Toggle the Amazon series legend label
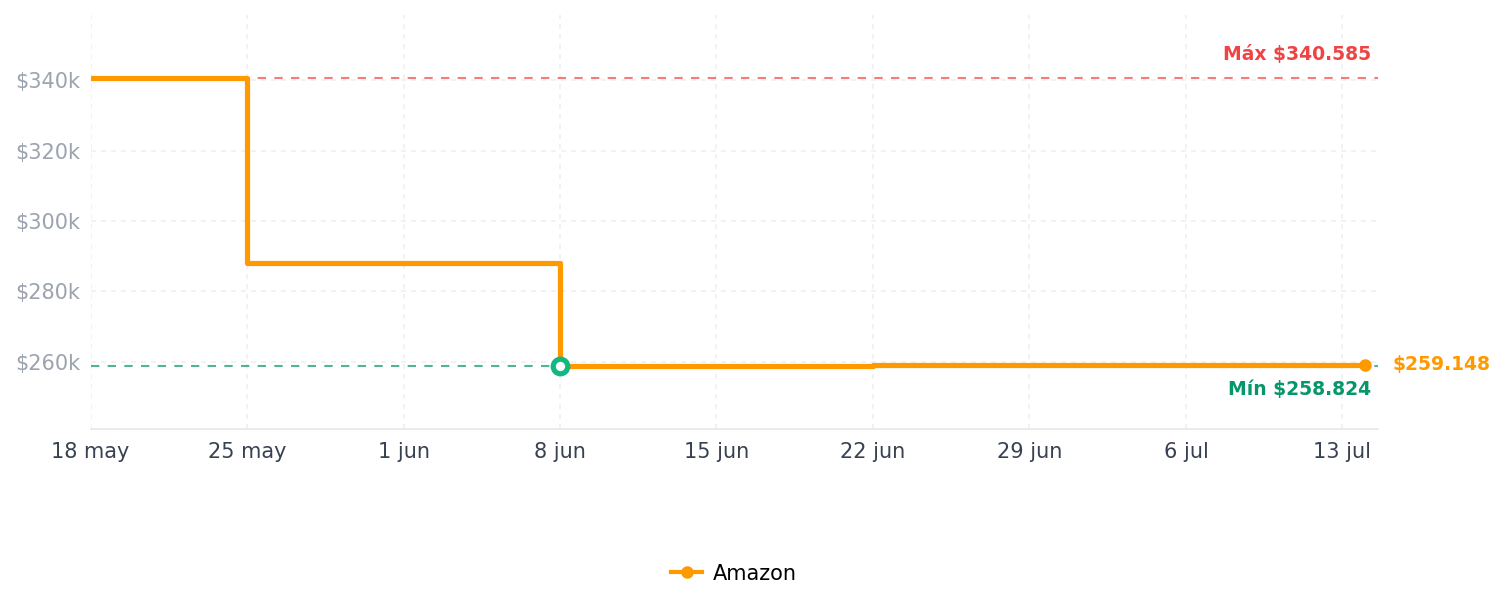The image size is (1505, 607). click(x=754, y=573)
